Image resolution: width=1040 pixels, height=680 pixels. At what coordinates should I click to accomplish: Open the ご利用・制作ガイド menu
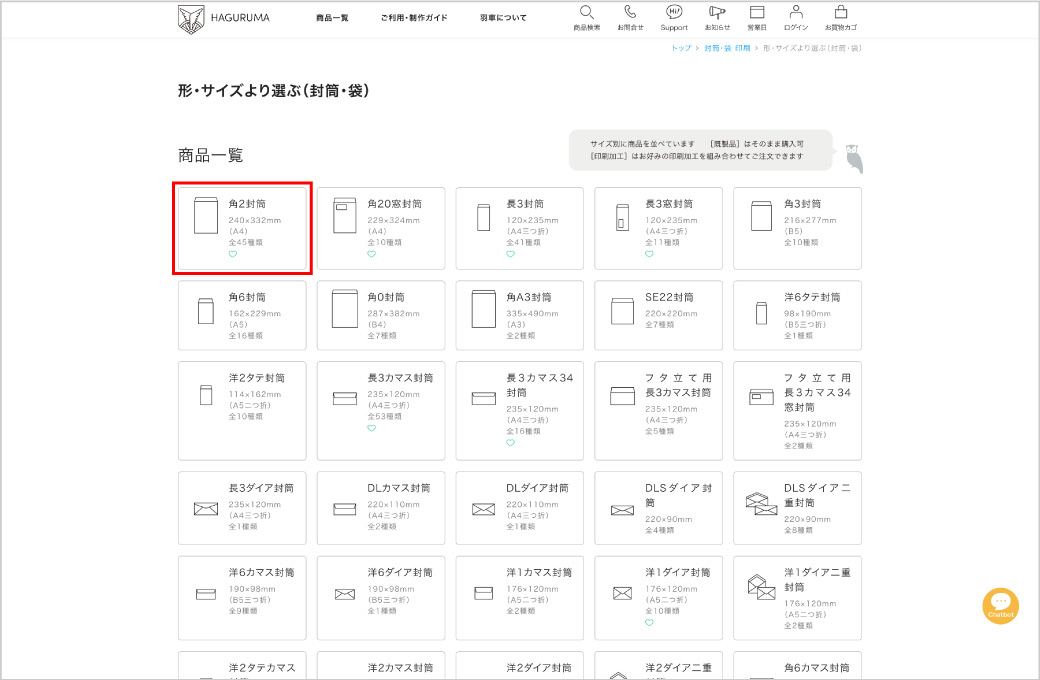414,18
